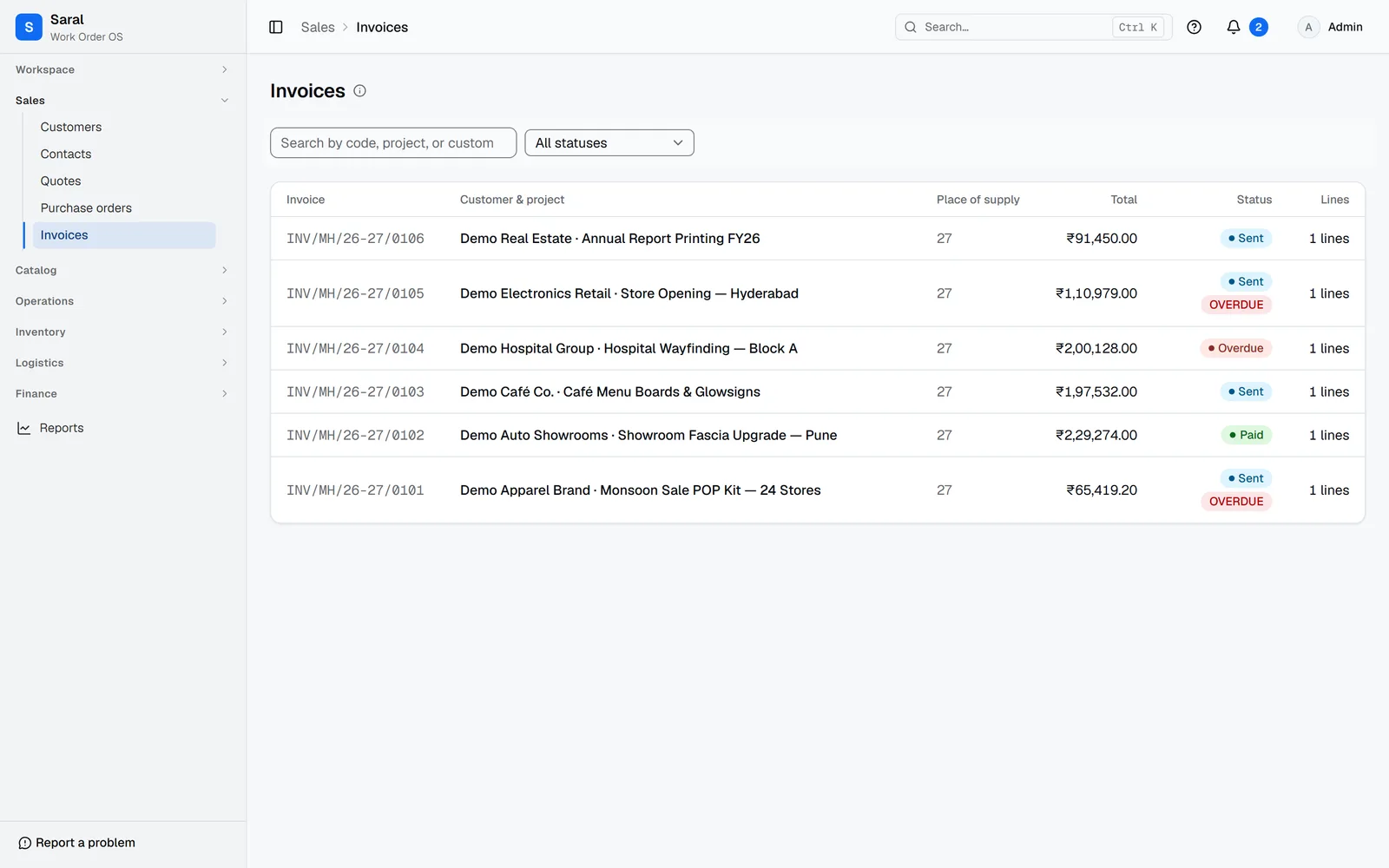Click the Invoices info icon
Screen dimensions: 1389x868
tap(359, 90)
